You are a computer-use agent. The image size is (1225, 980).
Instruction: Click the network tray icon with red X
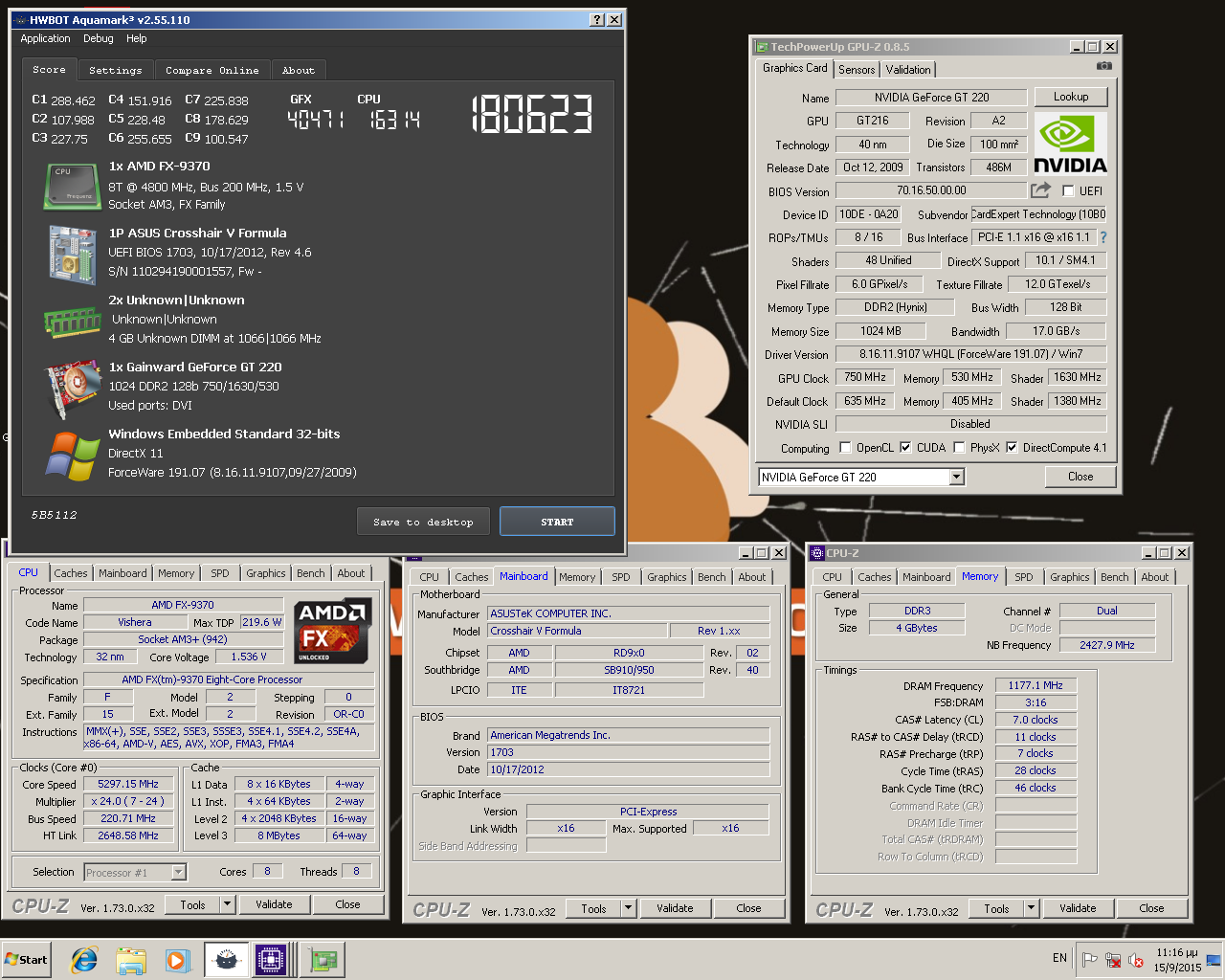1113,959
